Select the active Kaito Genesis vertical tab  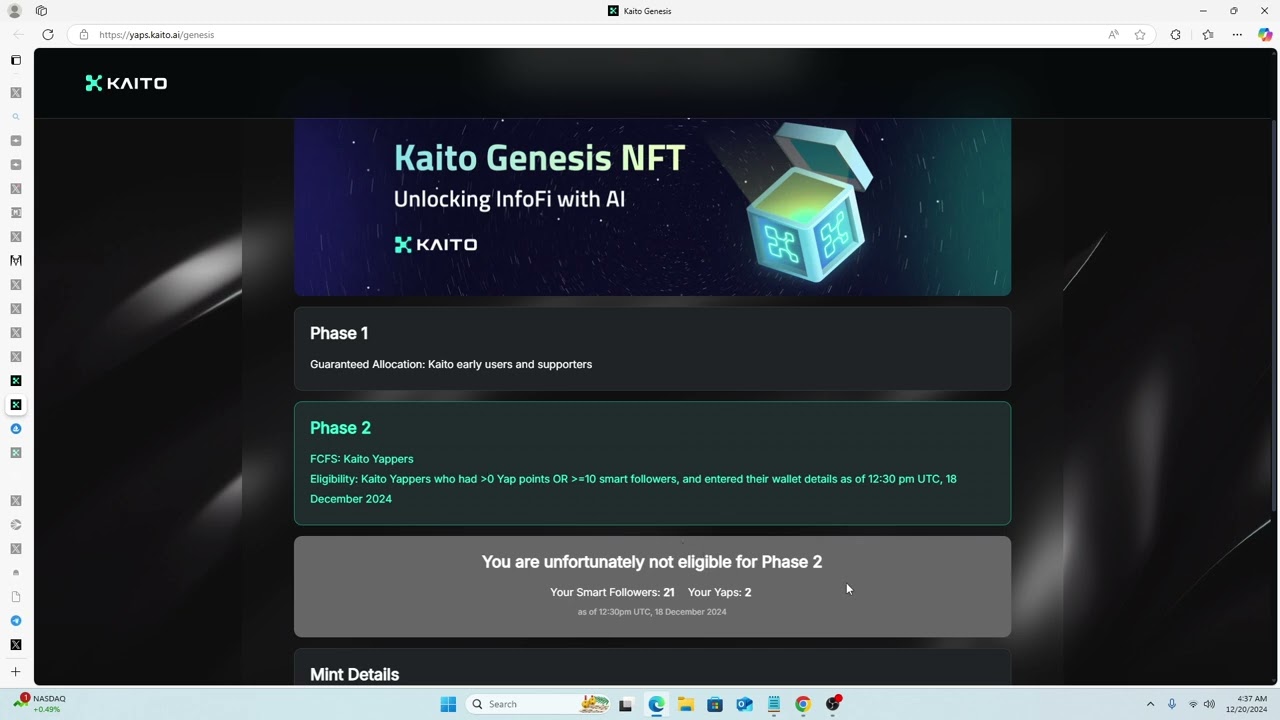coord(15,404)
